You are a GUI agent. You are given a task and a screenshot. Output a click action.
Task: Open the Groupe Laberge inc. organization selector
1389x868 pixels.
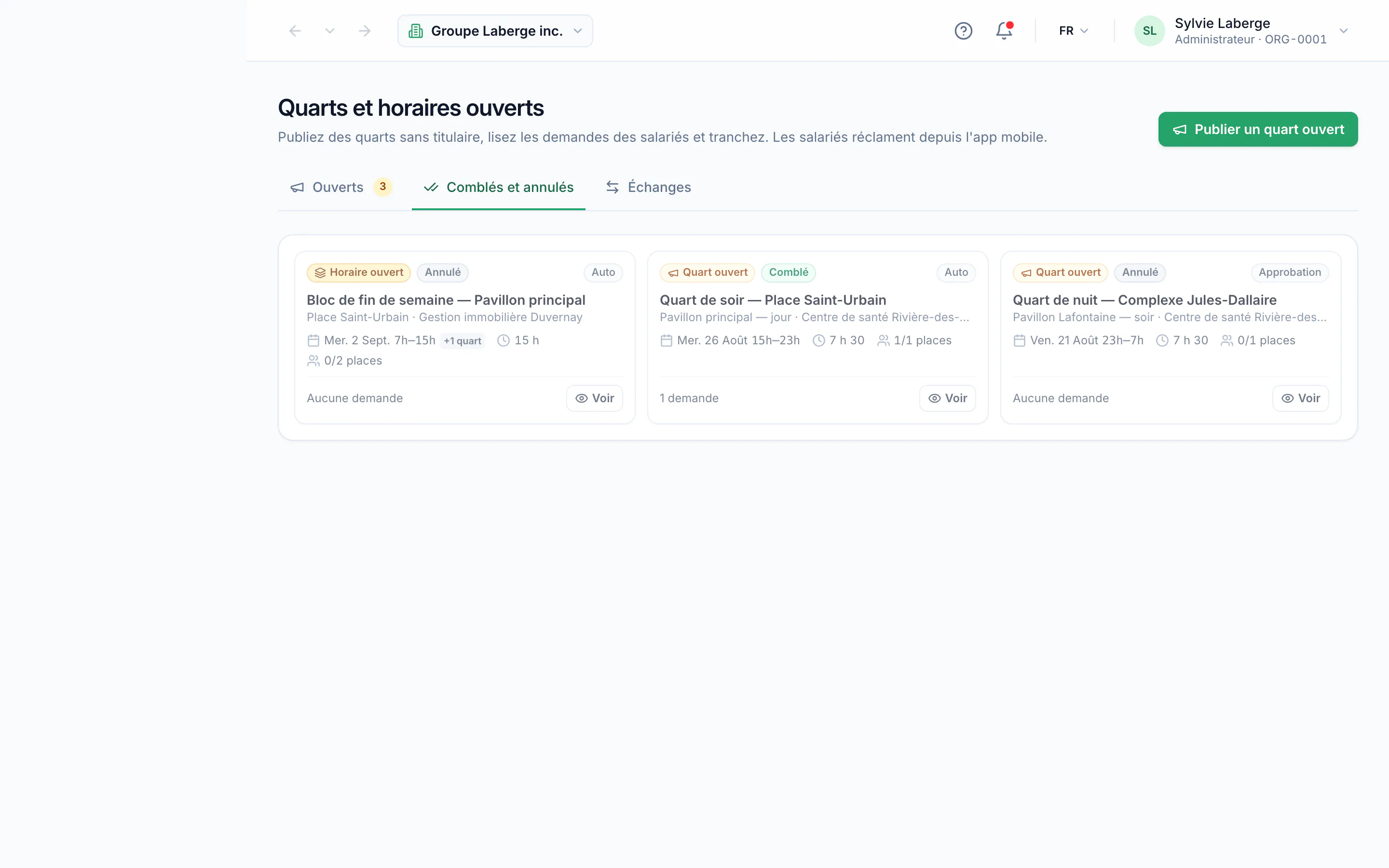pyautogui.click(x=495, y=31)
